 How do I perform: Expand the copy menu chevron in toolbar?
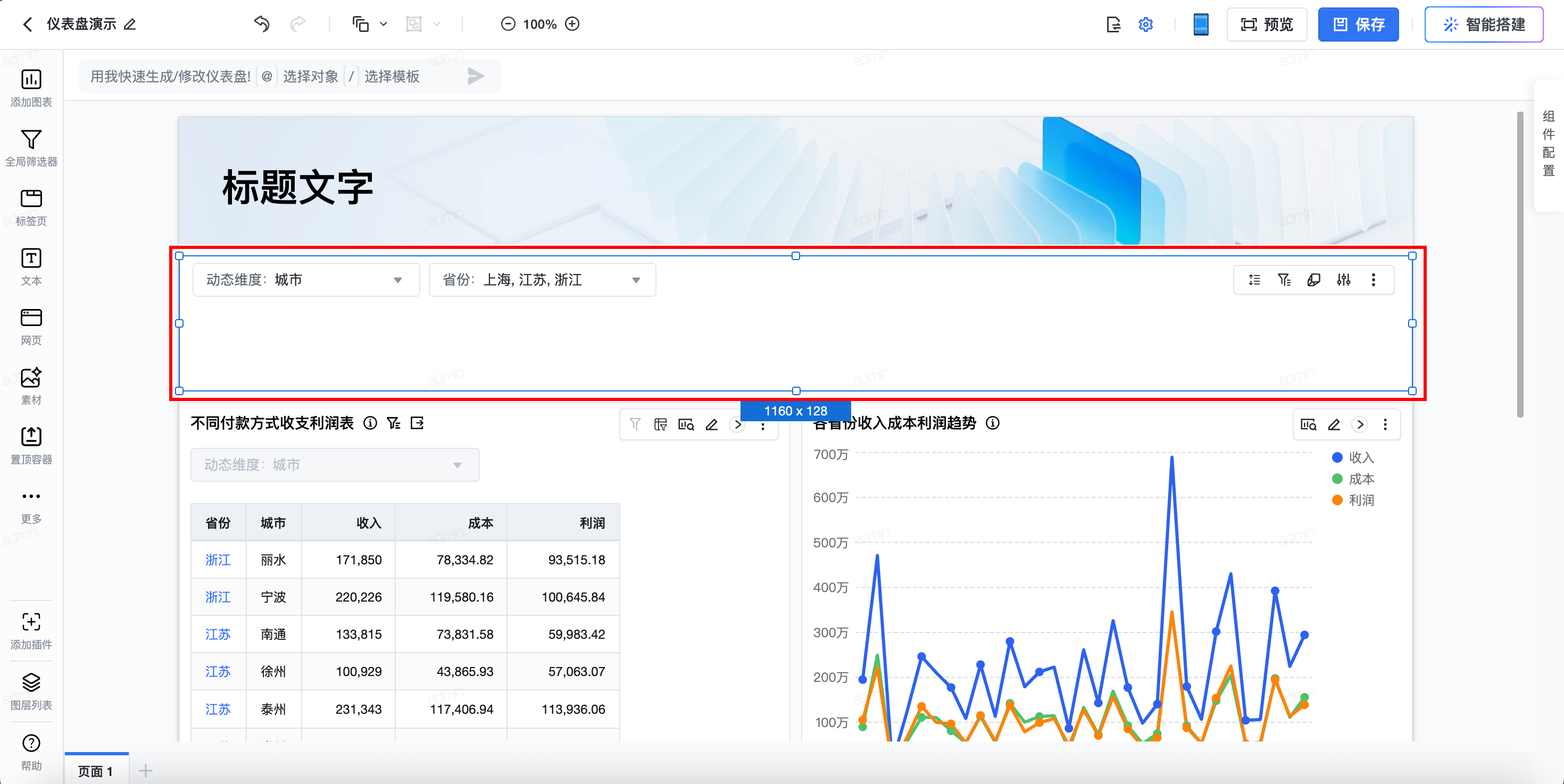pos(383,24)
